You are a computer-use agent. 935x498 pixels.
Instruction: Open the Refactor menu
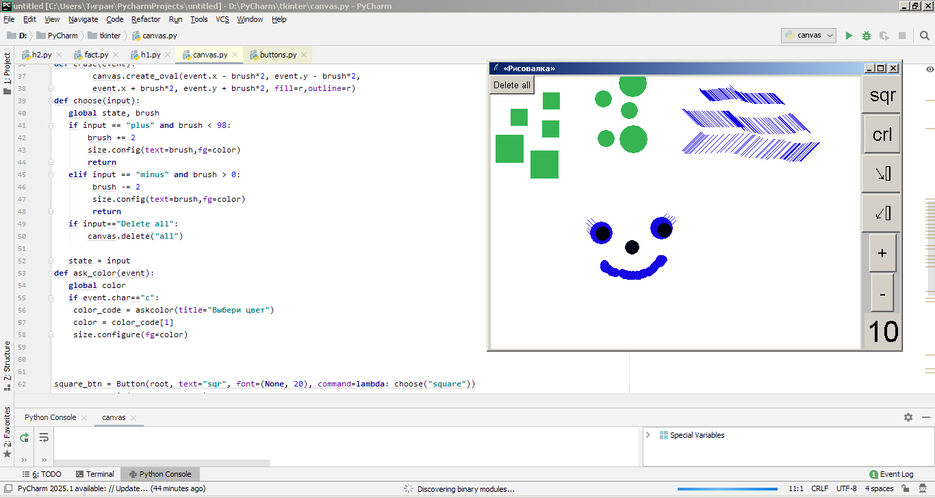(145, 20)
